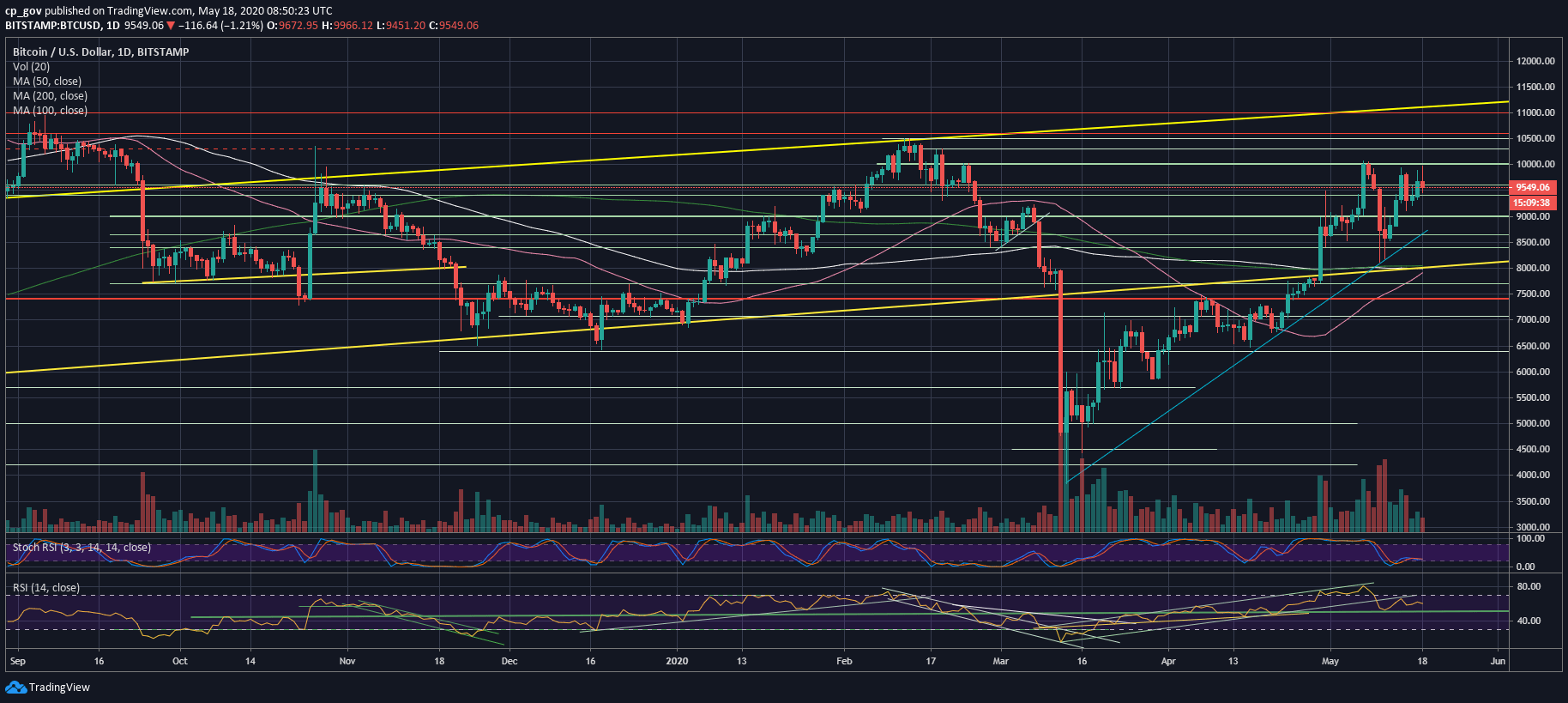1568x703 pixels.
Task: Click the 10000.00 price axis label
Action: [1535, 164]
